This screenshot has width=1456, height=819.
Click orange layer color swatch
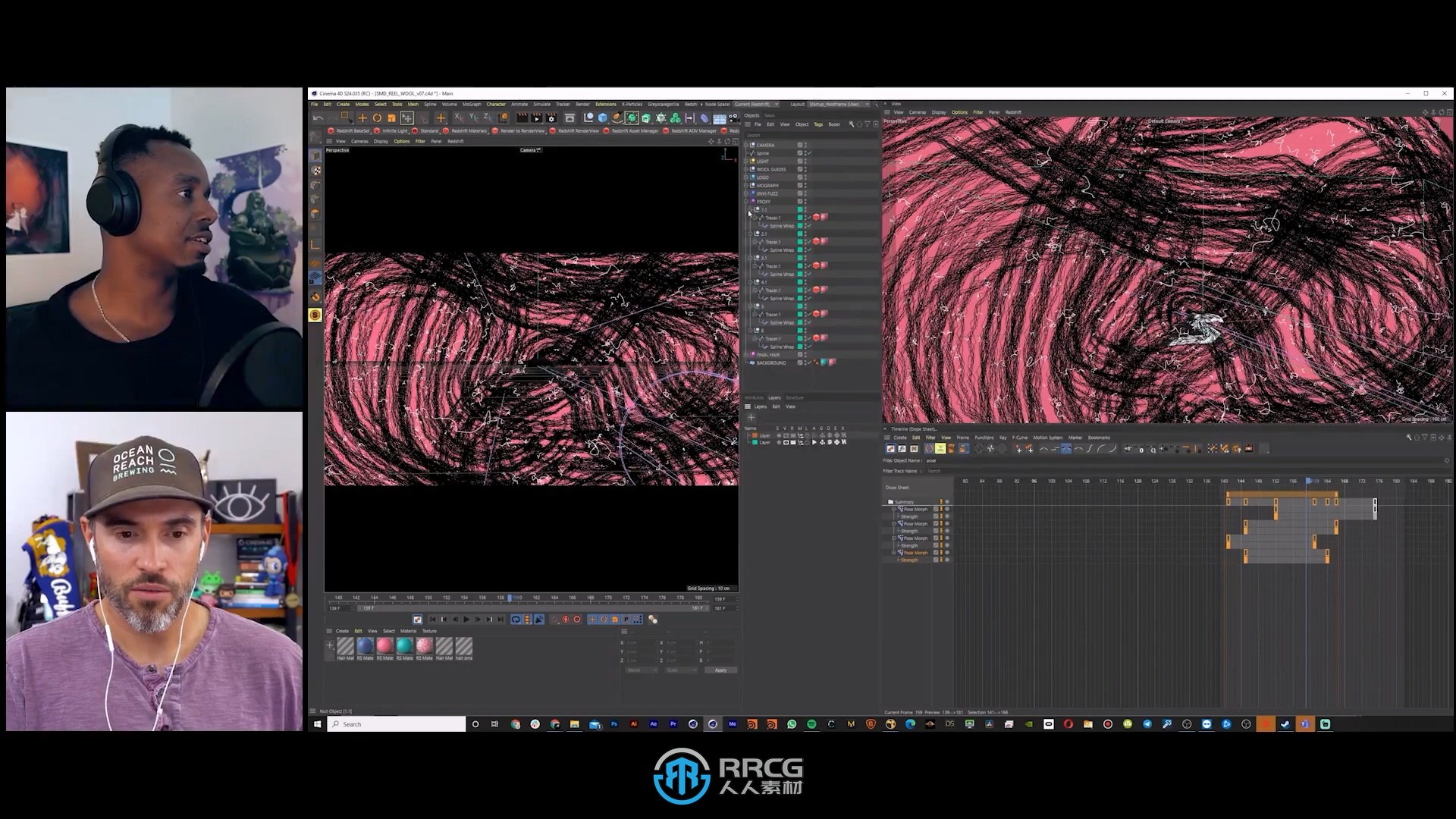(755, 435)
